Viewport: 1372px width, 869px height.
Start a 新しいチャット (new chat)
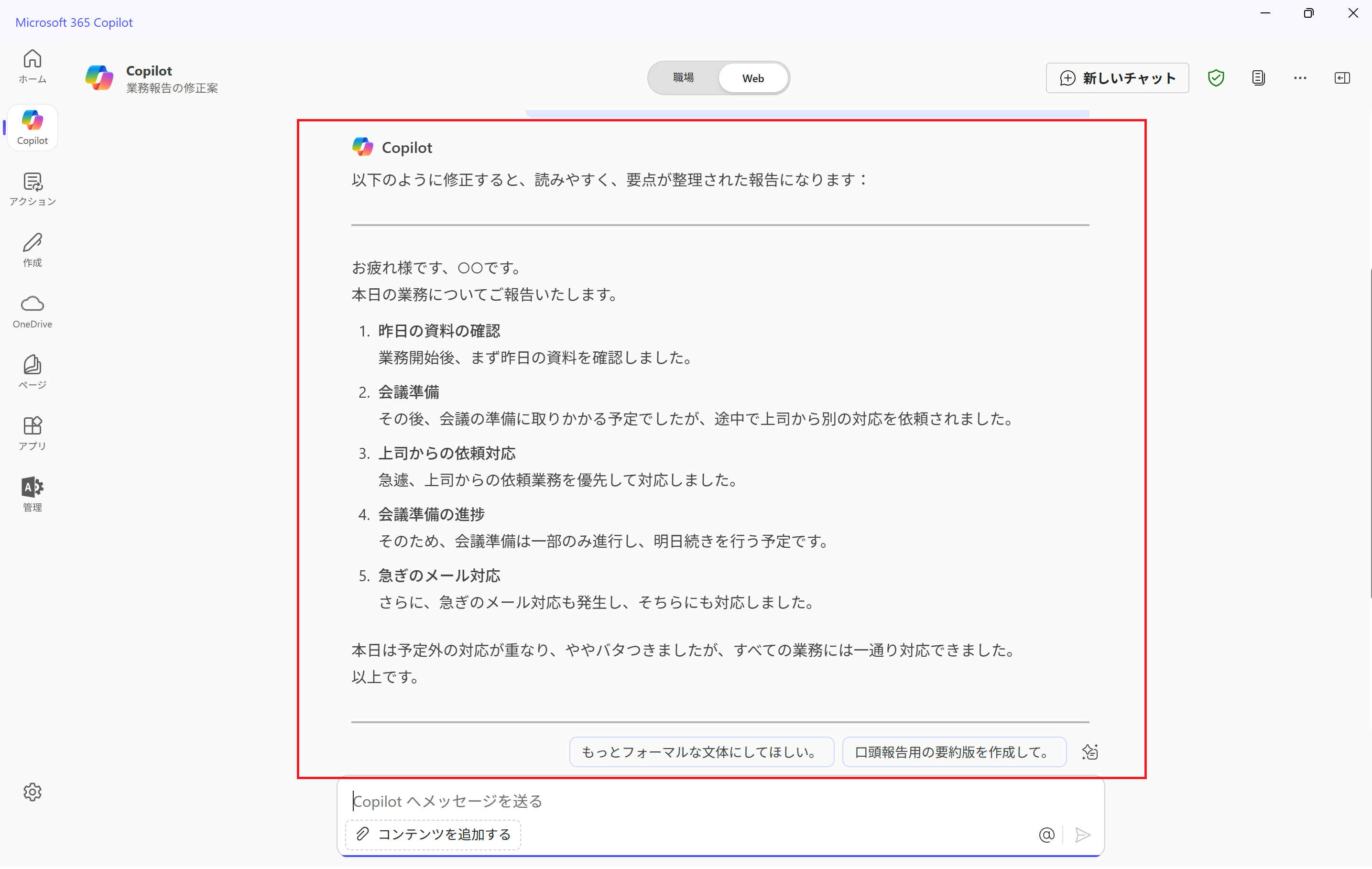1117,78
